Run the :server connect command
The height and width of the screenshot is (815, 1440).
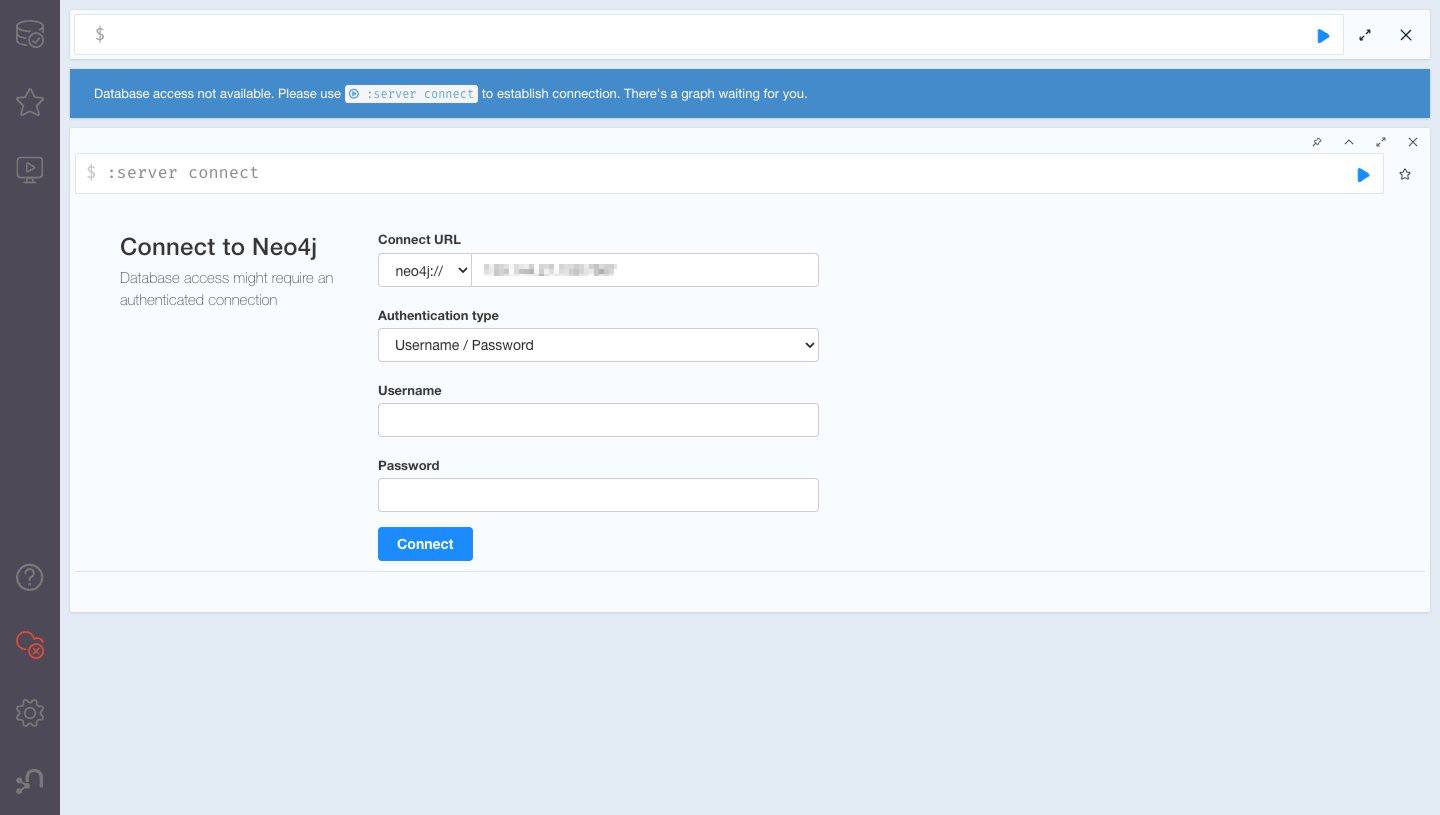click(1363, 175)
